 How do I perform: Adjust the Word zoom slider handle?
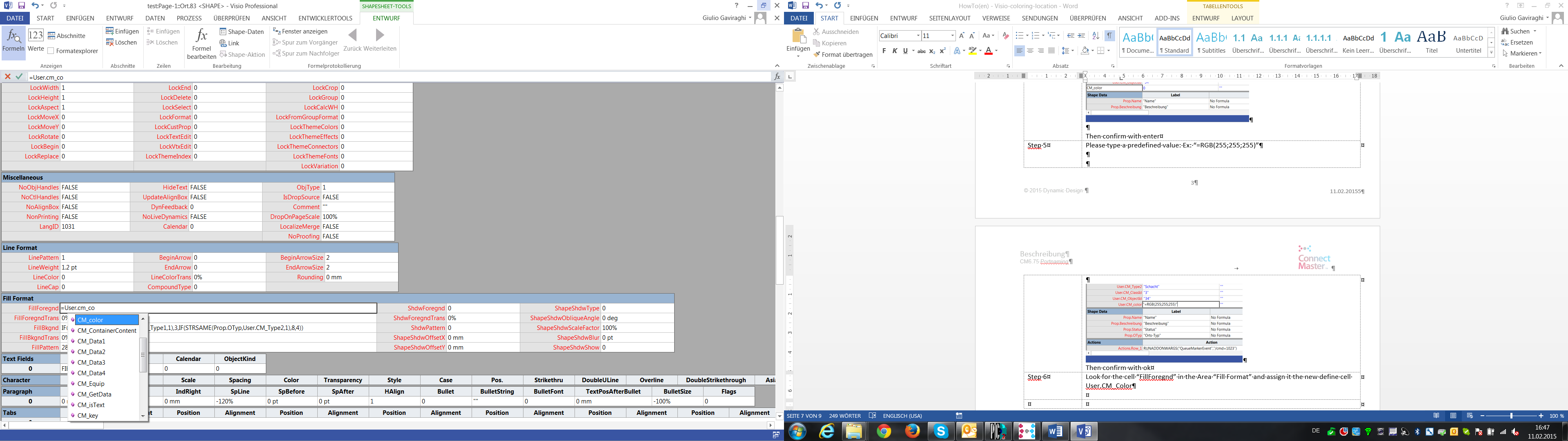tap(1511, 416)
